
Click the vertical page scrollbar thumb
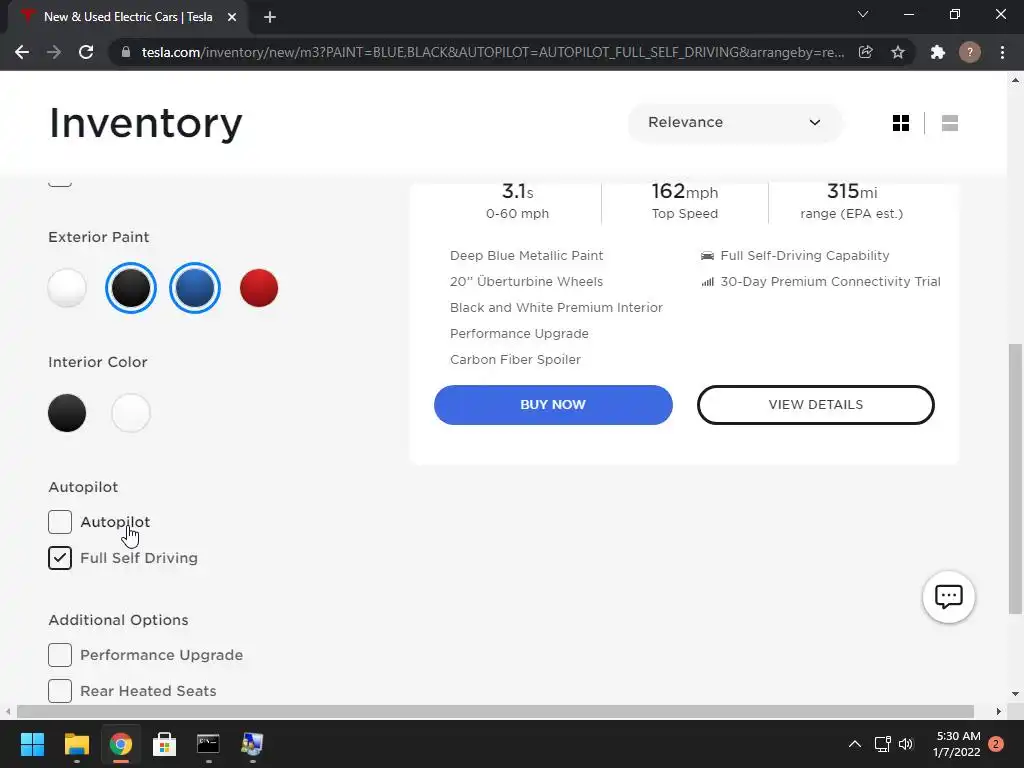(1015, 478)
